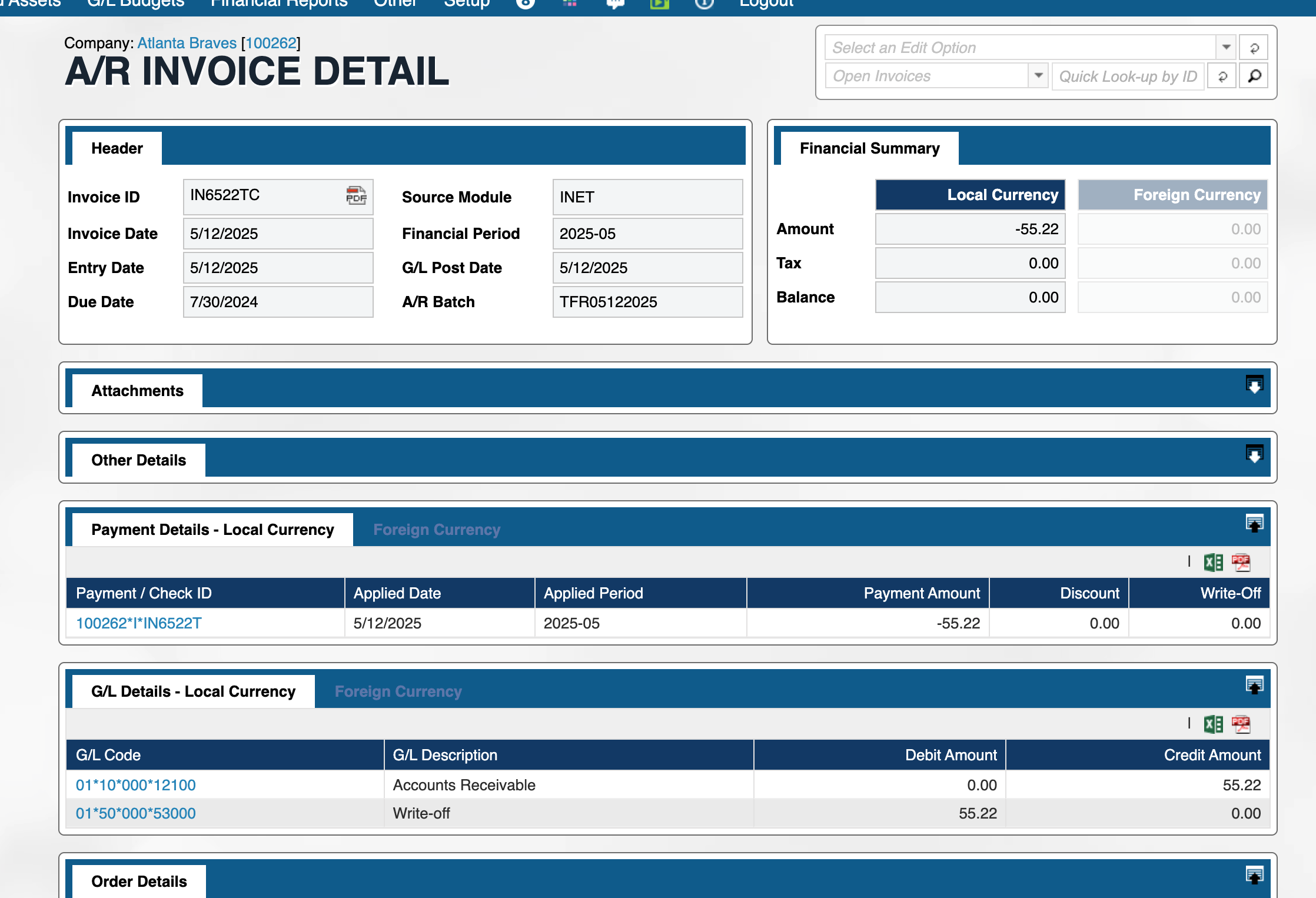Expand the Attachments panel

point(1254,385)
